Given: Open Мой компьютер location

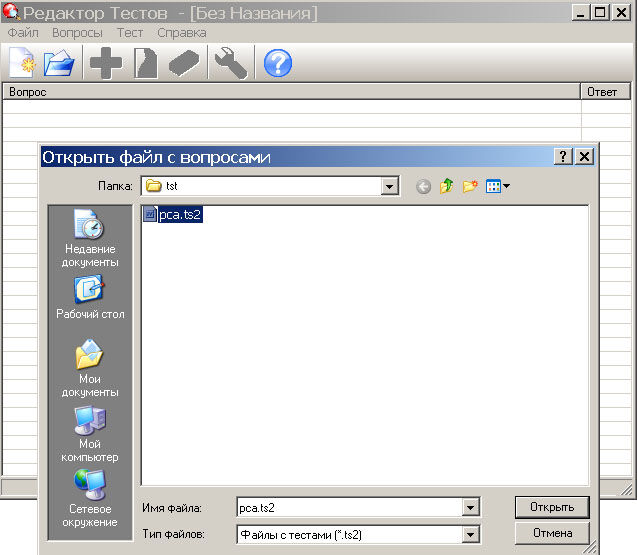Looking at the screenshot, I should pyautogui.click(x=90, y=434).
